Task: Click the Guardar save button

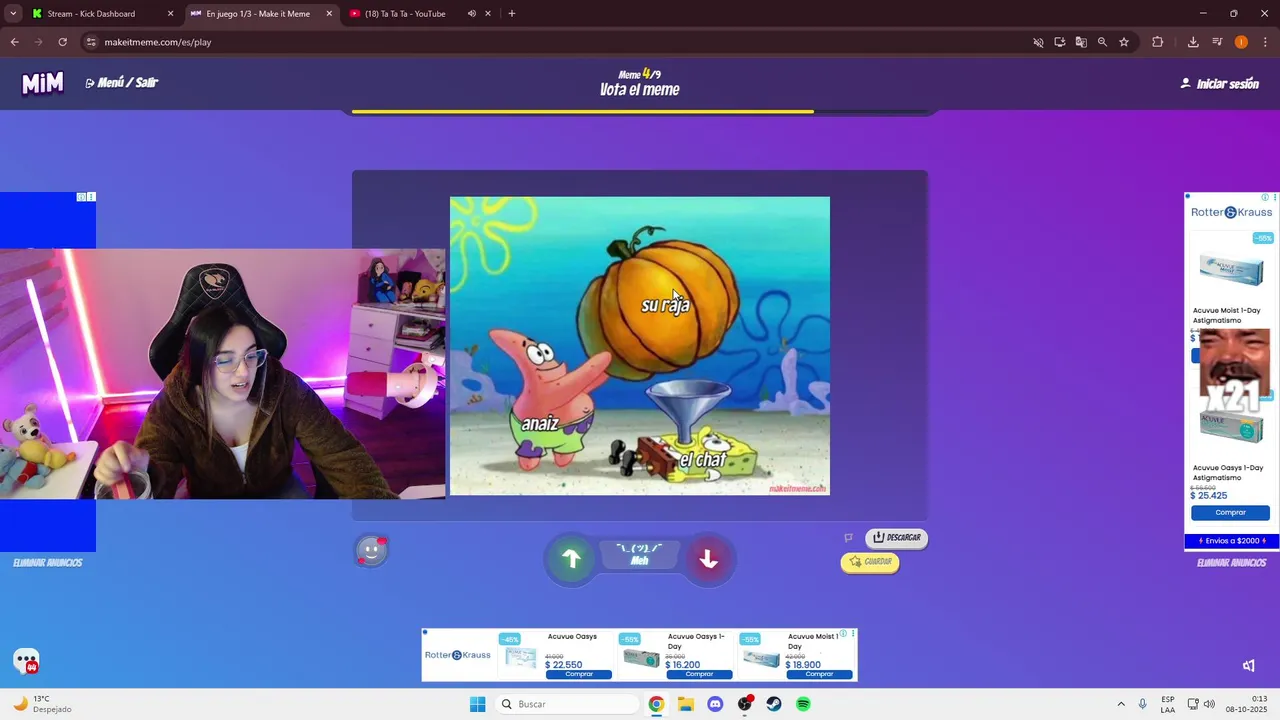Action: tap(870, 562)
